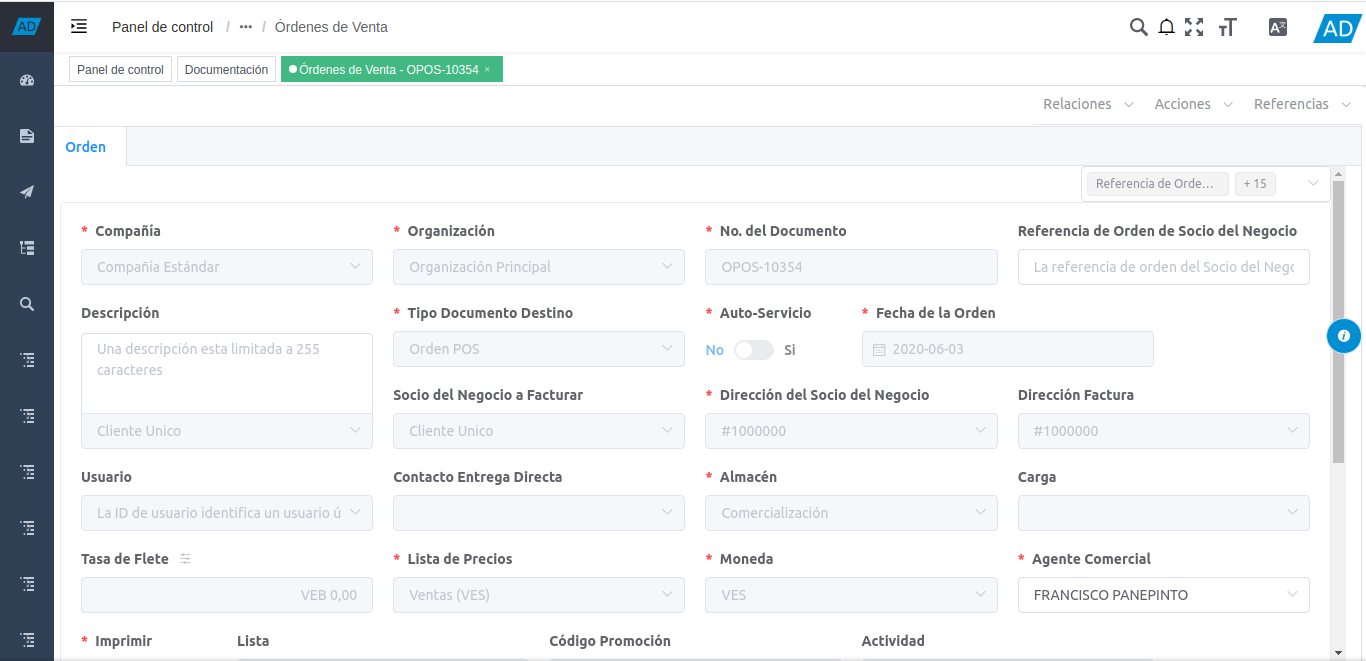This screenshot has width=1366, height=661.
Task: Select the paper plane icon in sidebar
Action: coord(26,191)
